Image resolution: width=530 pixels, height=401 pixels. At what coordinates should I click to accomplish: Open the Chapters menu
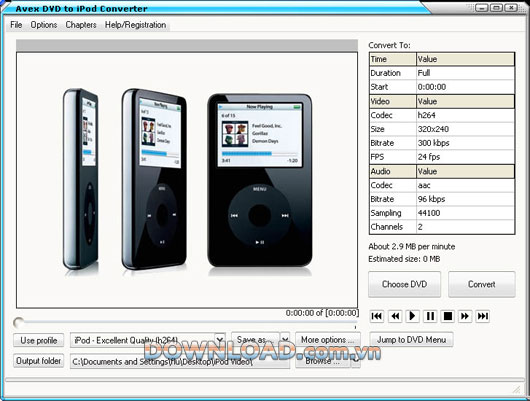click(x=81, y=25)
